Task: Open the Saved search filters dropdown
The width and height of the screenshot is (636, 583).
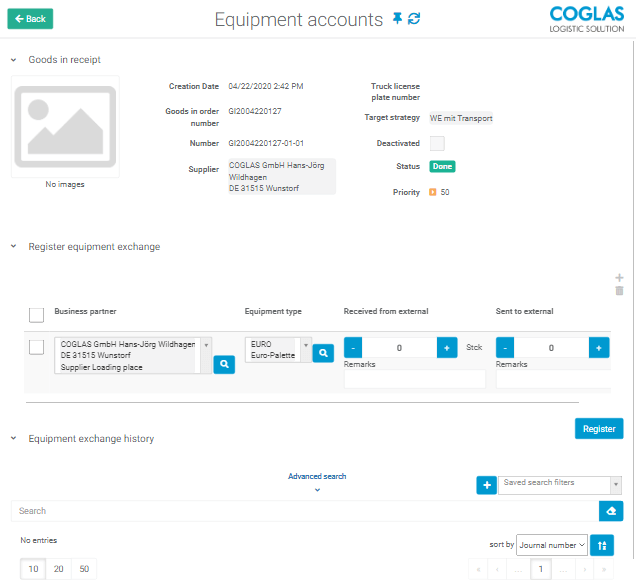Action: click(560, 484)
